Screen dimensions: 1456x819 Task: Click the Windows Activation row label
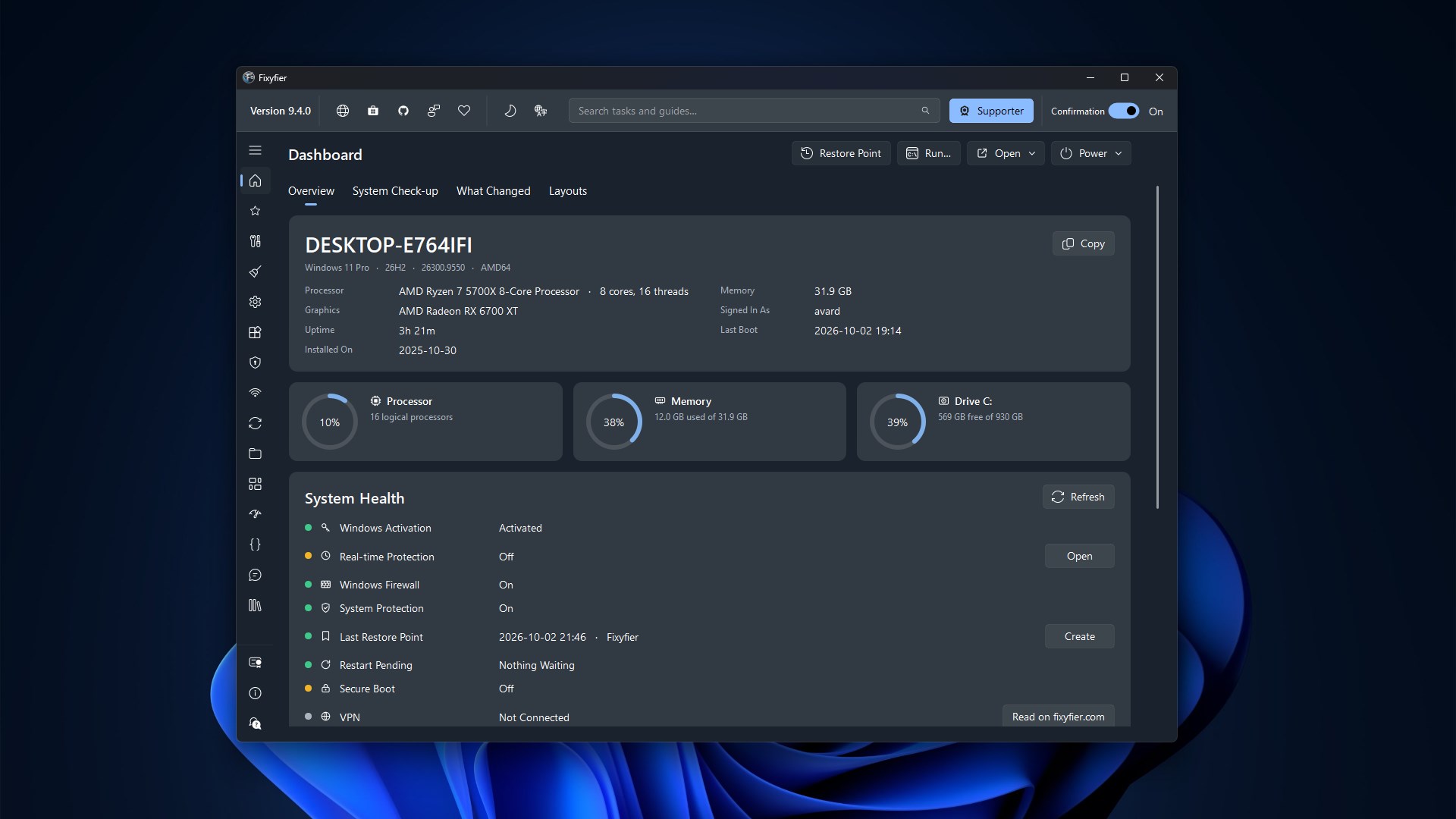385,528
